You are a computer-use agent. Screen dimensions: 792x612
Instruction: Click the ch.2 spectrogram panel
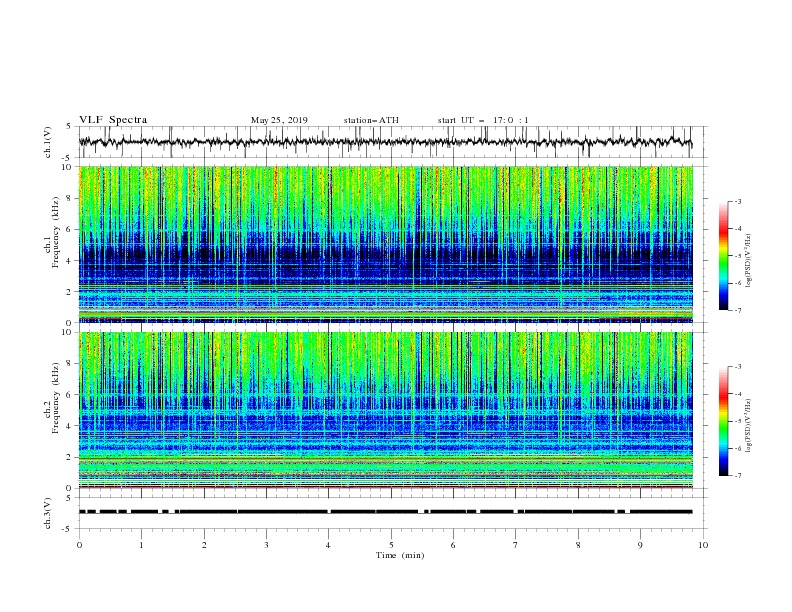pos(386,410)
